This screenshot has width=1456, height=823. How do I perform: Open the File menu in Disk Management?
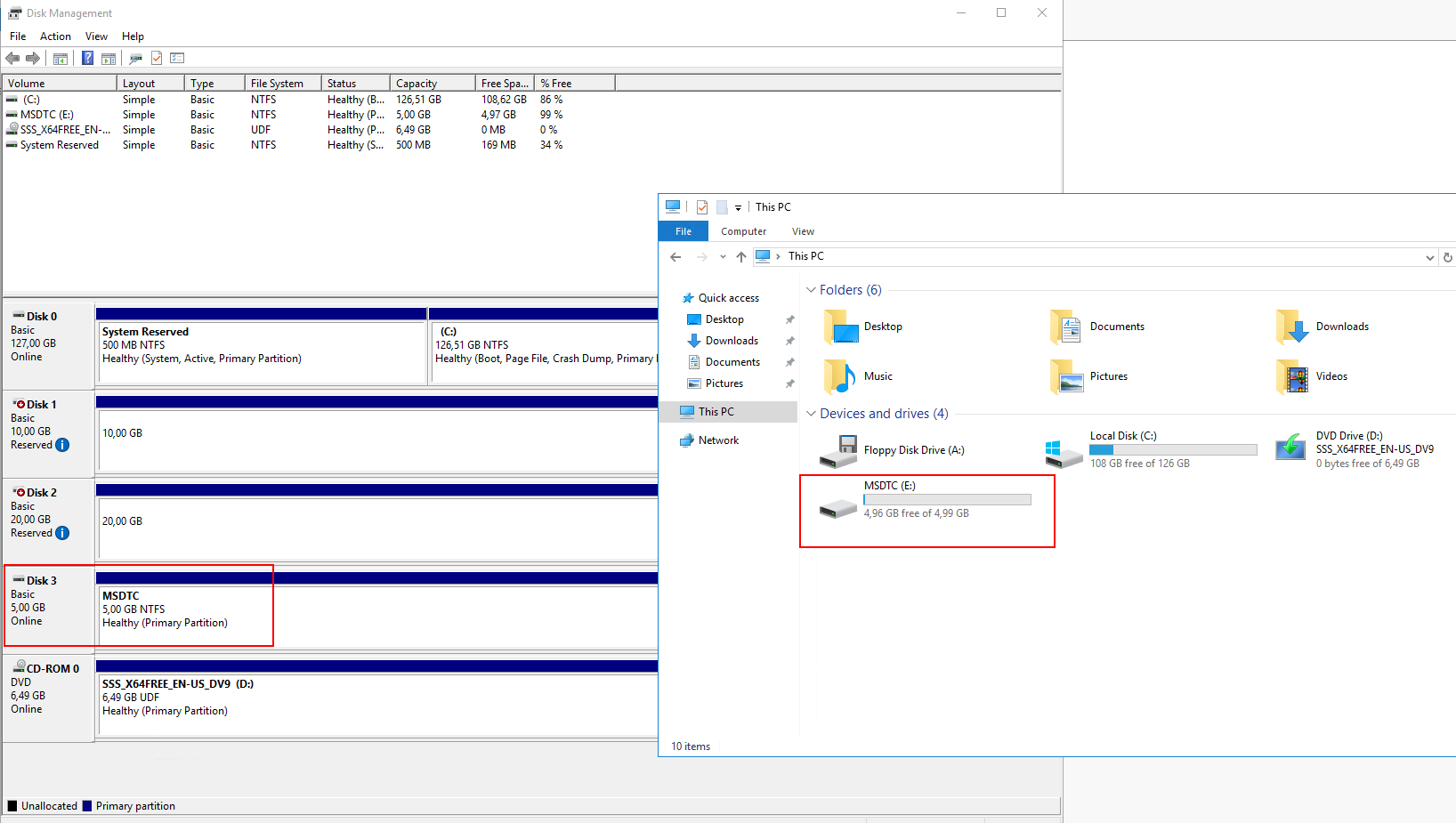click(18, 36)
